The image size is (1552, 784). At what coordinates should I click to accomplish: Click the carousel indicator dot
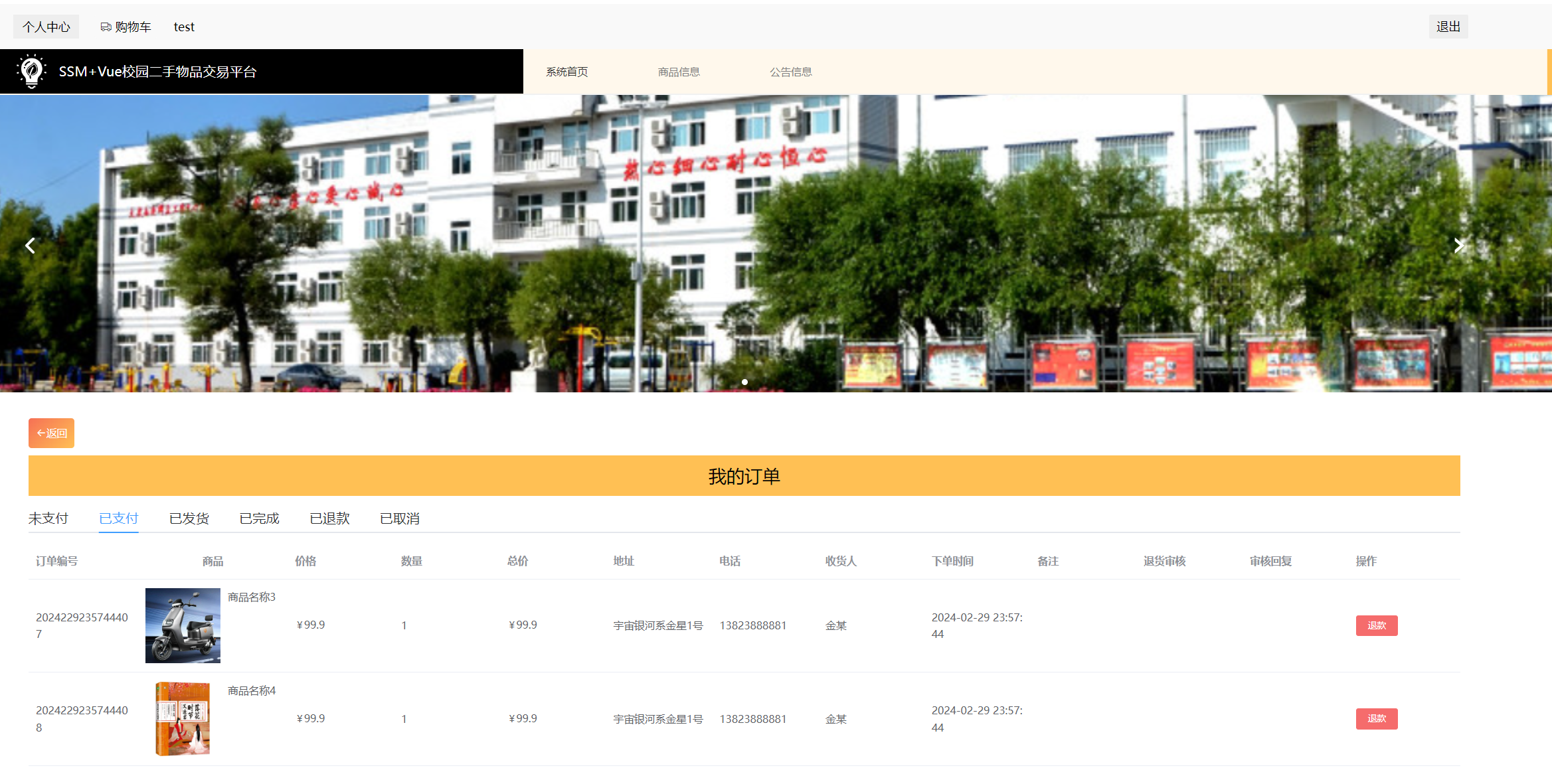[744, 382]
